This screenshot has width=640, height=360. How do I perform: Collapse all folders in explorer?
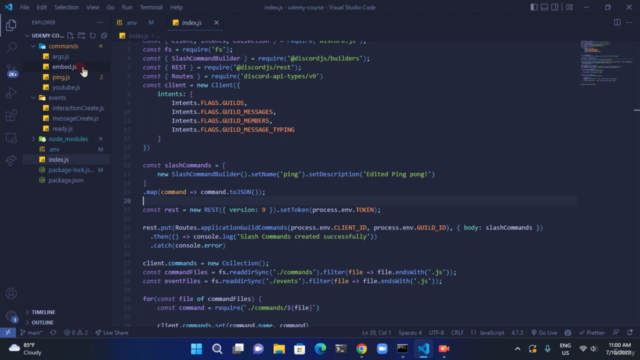(x=104, y=36)
